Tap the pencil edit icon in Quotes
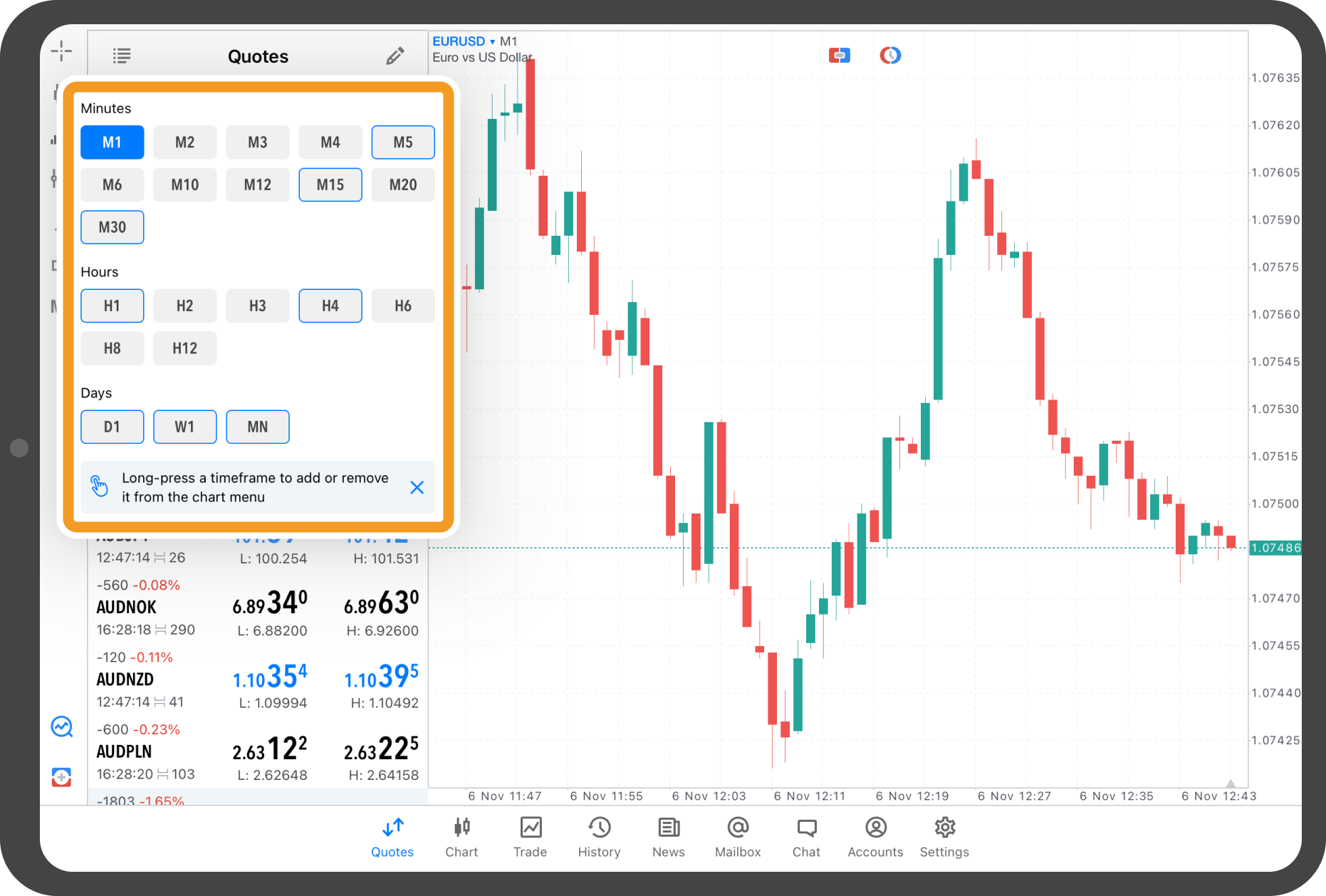The width and height of the screenshot is (1326, 896). pyautogui.click(x=395, y=56)
